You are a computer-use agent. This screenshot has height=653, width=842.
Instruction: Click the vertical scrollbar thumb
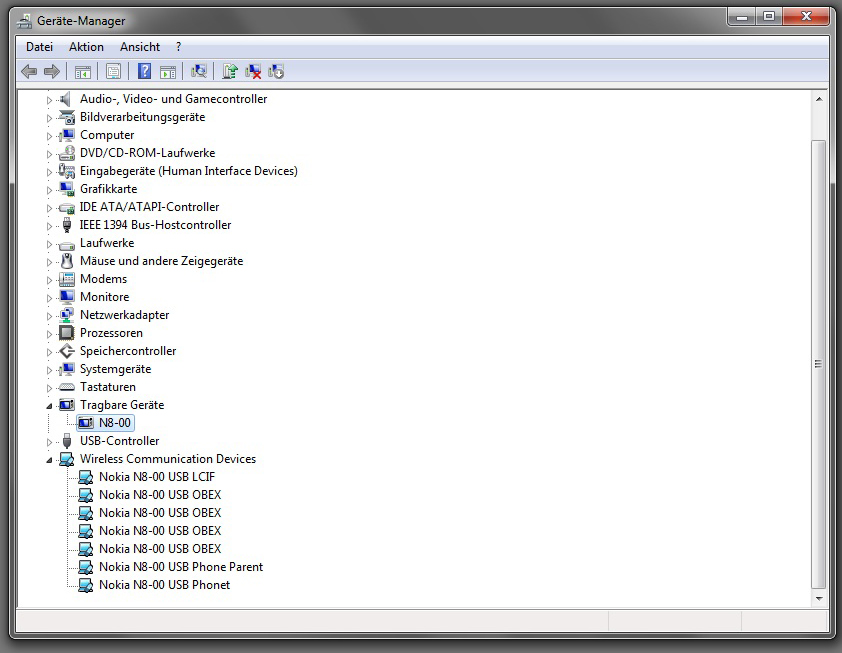pyautogui.click(x=819, y=364)
